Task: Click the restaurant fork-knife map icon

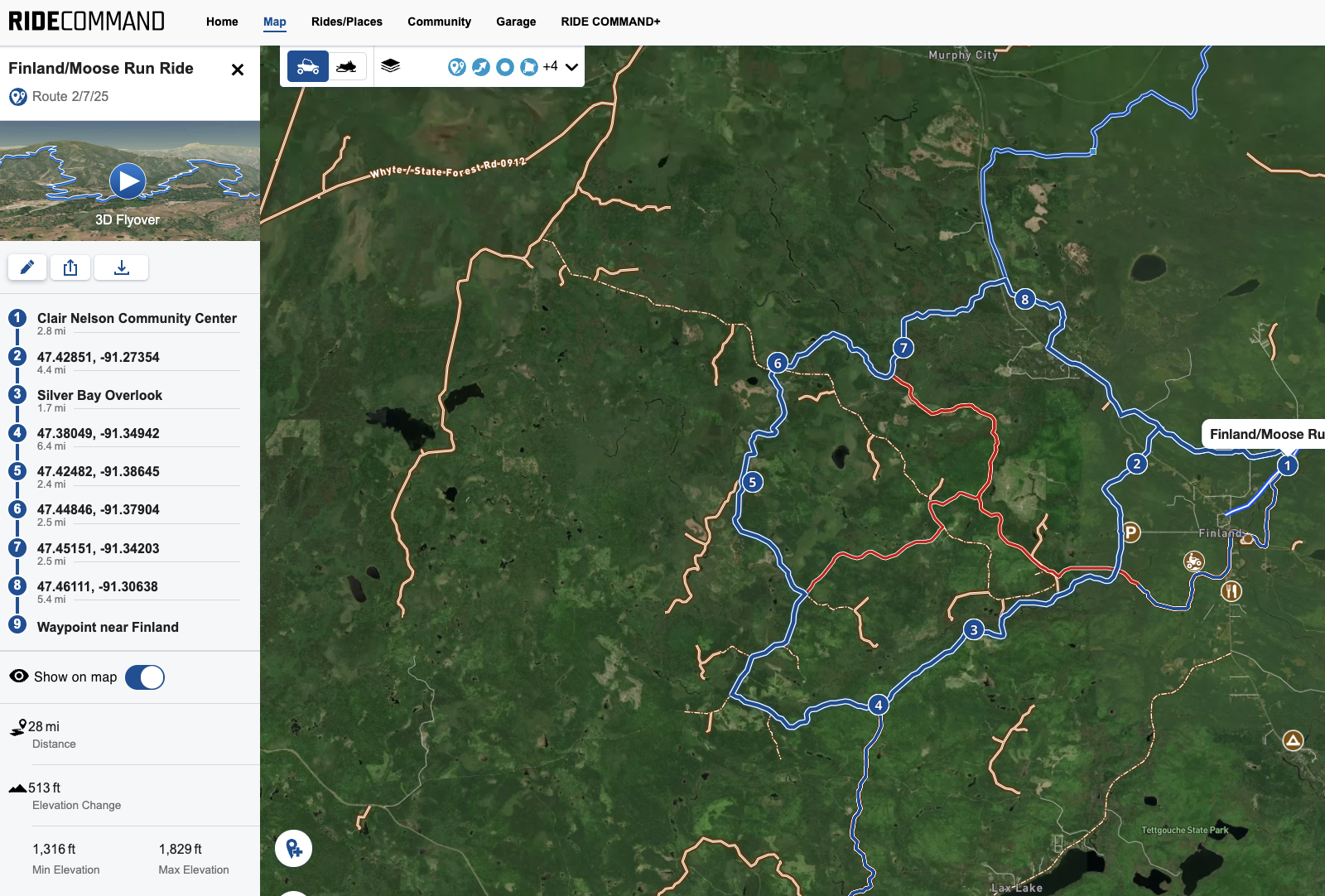Action: point(1231,591)
